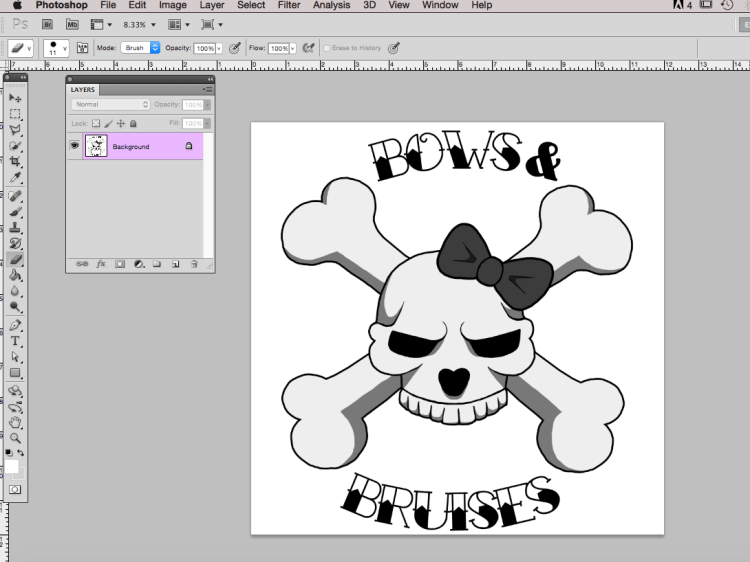The height and width of the screenshot is (562, 750).
Task: Select the Clone Stamp tool
Action: coord(16,227)
